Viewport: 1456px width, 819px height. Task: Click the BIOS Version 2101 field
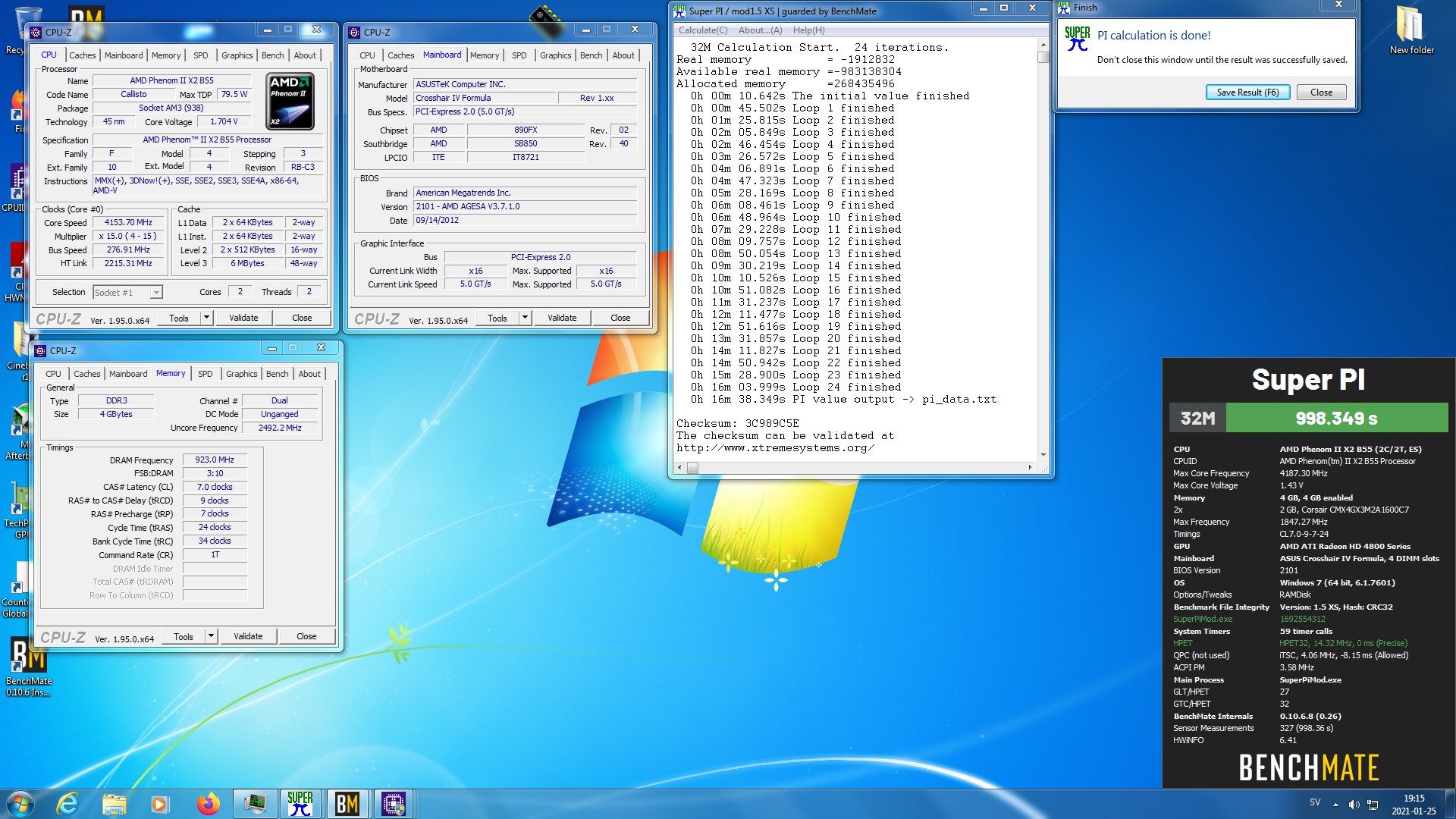(x=526, y=206)
